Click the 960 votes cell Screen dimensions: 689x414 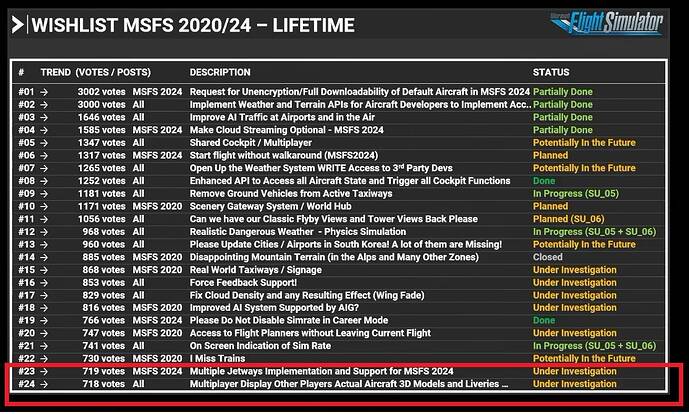click(104, 245)
